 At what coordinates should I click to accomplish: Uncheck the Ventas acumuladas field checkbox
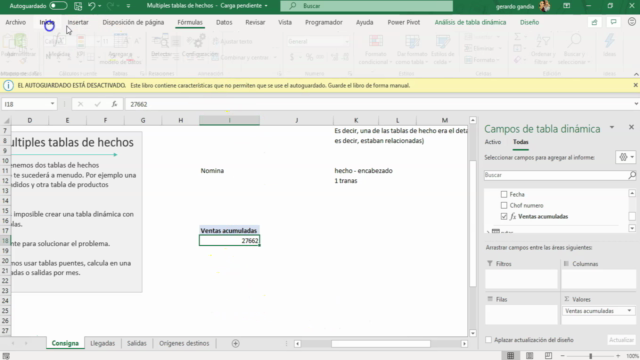(504, 217)
